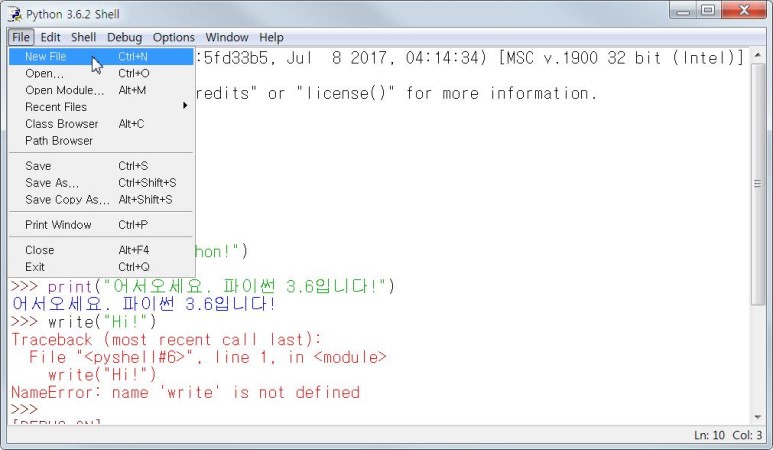773x450 pixels.
Task: Open the Class Browser
Action: (101, 124)
